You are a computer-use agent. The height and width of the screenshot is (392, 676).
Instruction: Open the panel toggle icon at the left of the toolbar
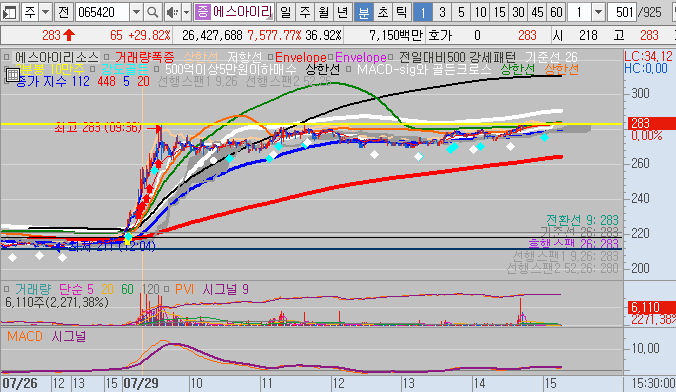click(x=9, y=12)
